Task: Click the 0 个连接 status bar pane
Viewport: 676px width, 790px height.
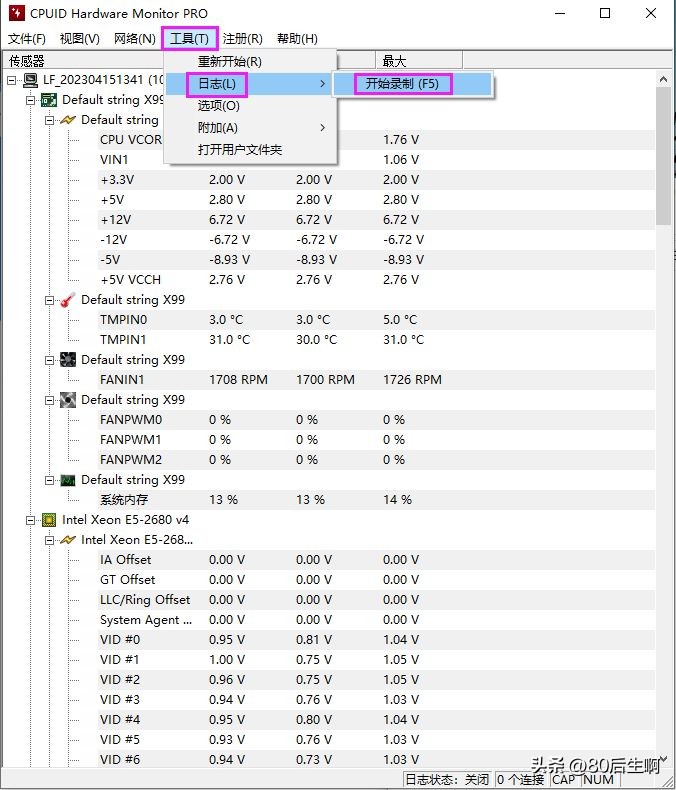Action: coord(520,779)
